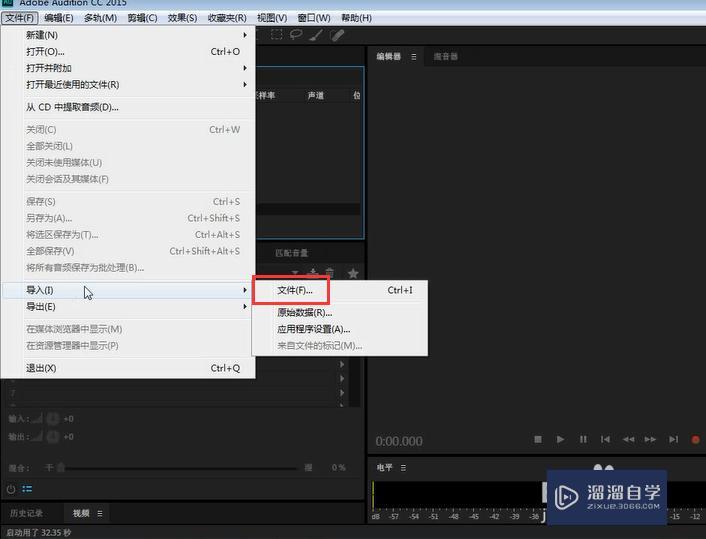Viewport: 706px width, 539px height.
Task: Click the 混合 dry/wet slider handle
Action: pos(61,467)
